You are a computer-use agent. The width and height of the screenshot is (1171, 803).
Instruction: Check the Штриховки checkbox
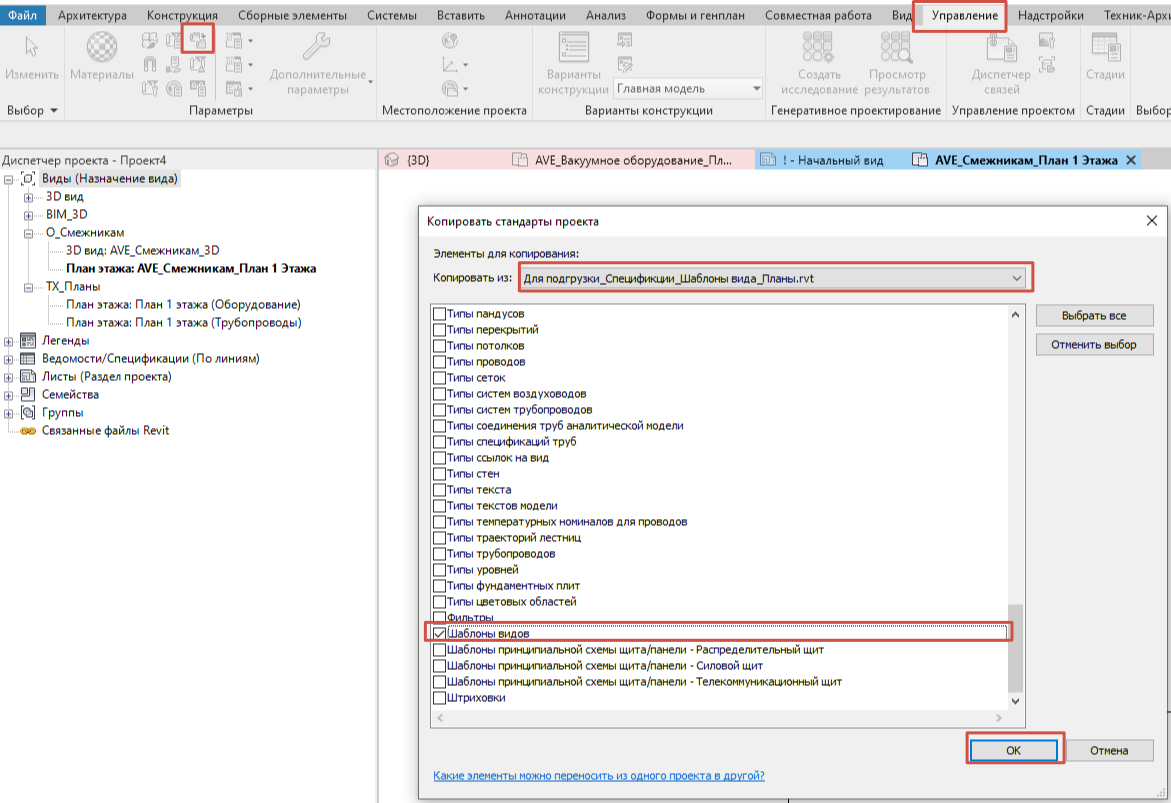click(x=439, y=698)
